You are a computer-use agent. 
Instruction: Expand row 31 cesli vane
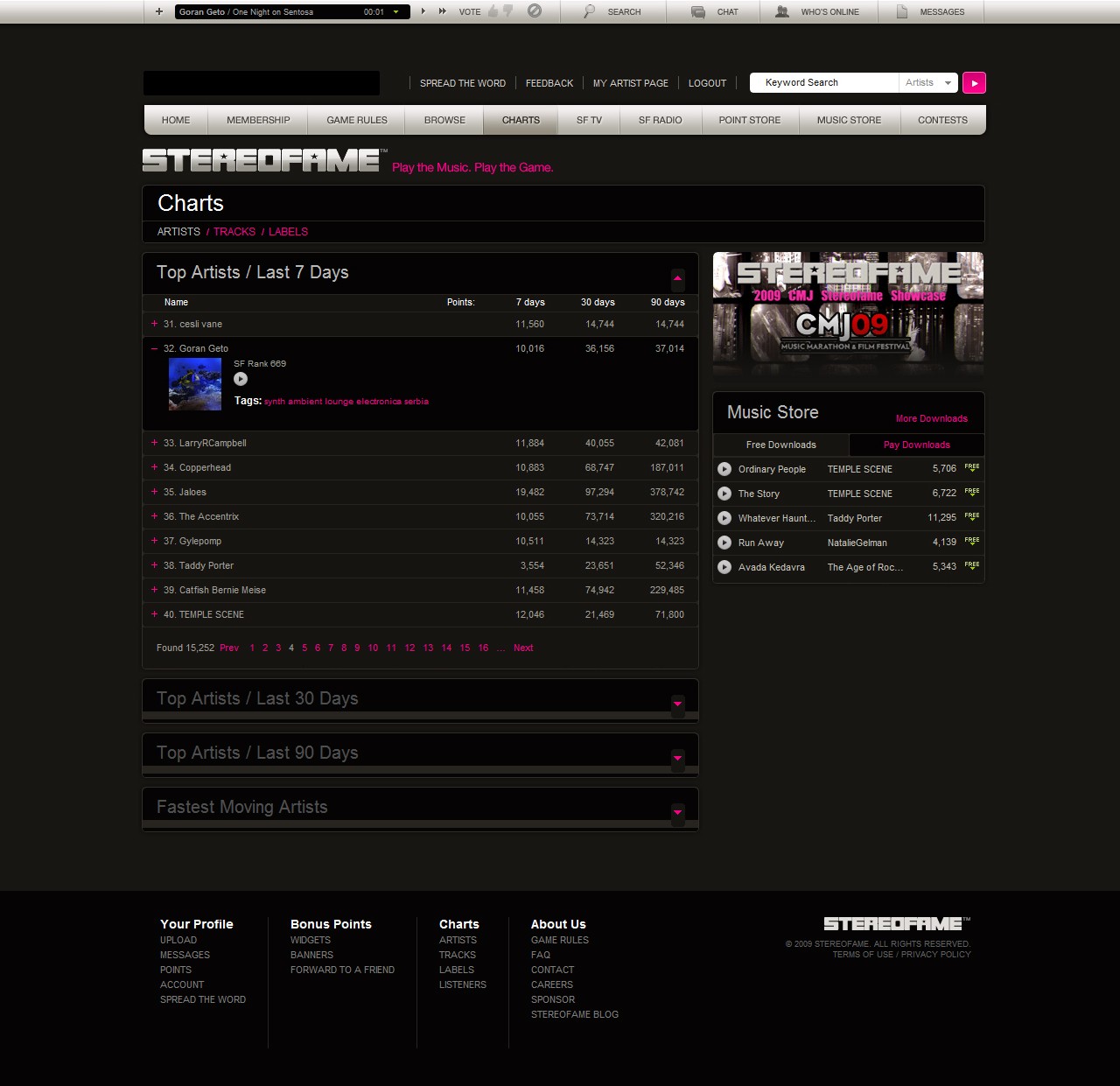(x=155, y=324)
